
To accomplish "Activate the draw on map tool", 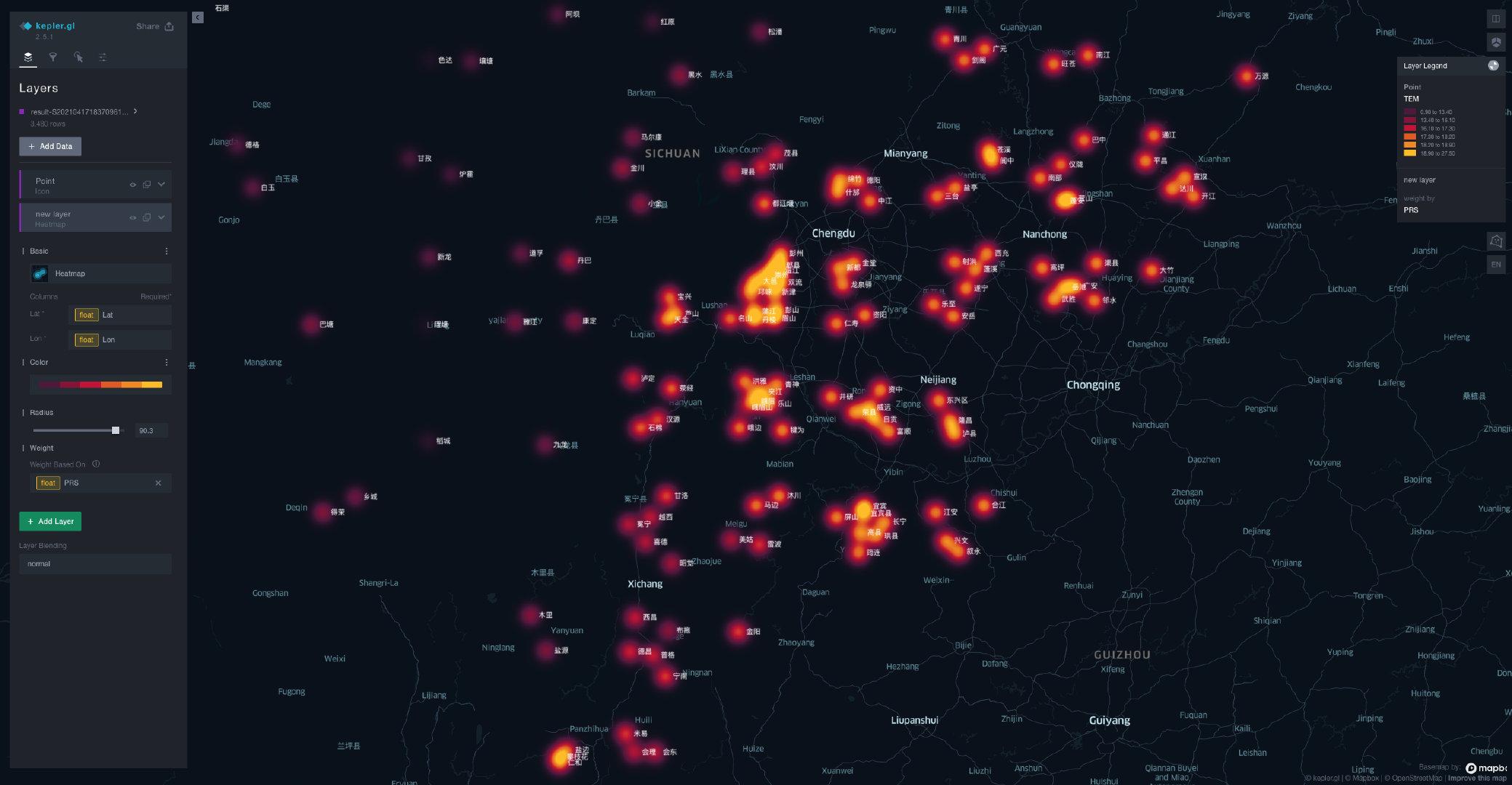I will tap(1495, 241).
